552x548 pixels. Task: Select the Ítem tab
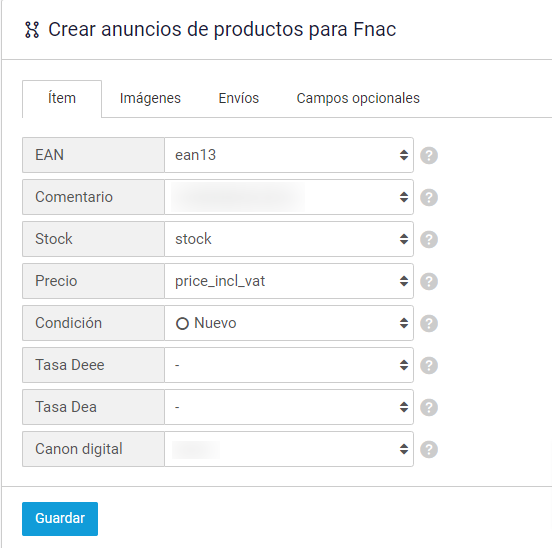62,98
